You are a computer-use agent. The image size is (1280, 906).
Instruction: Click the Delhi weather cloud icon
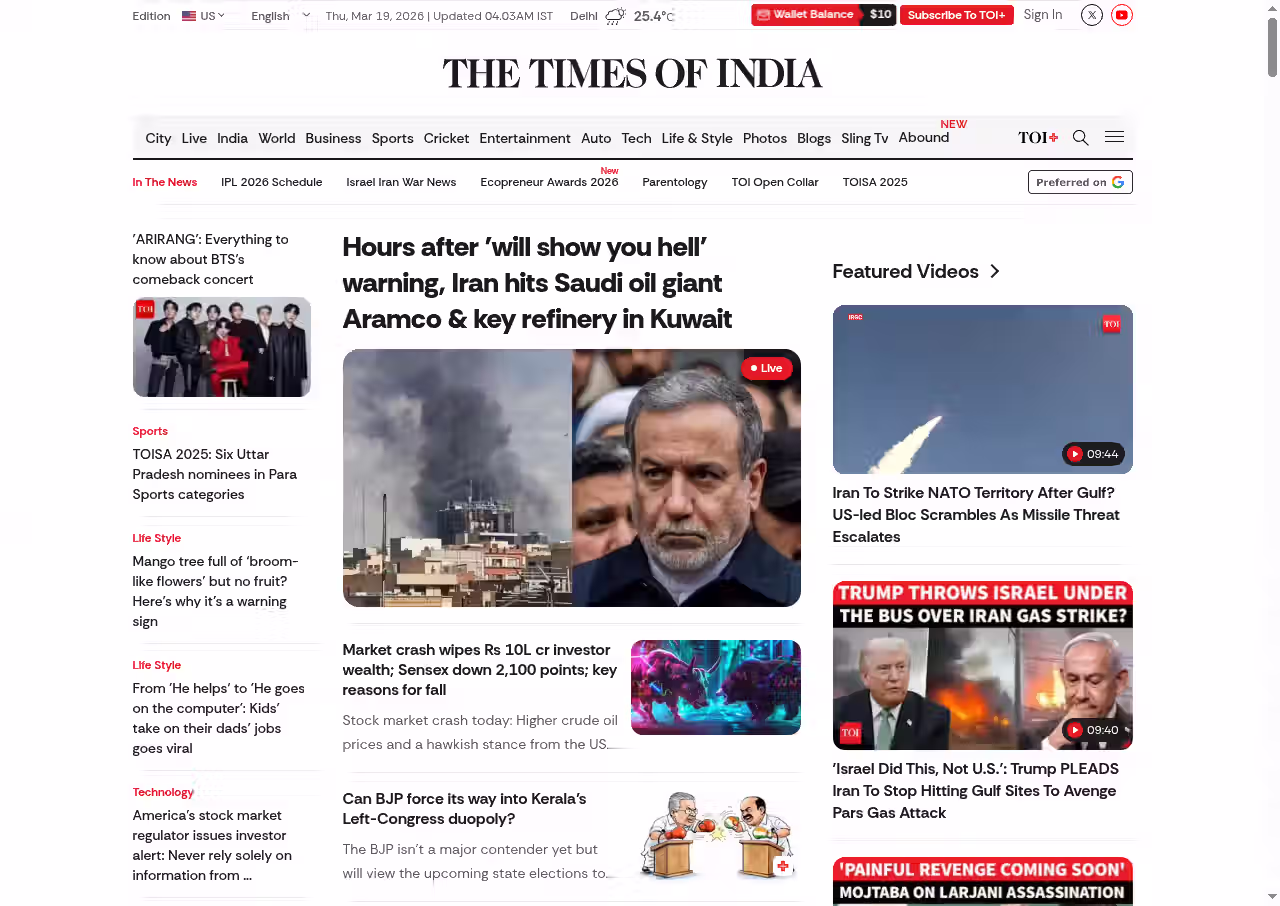615,16
